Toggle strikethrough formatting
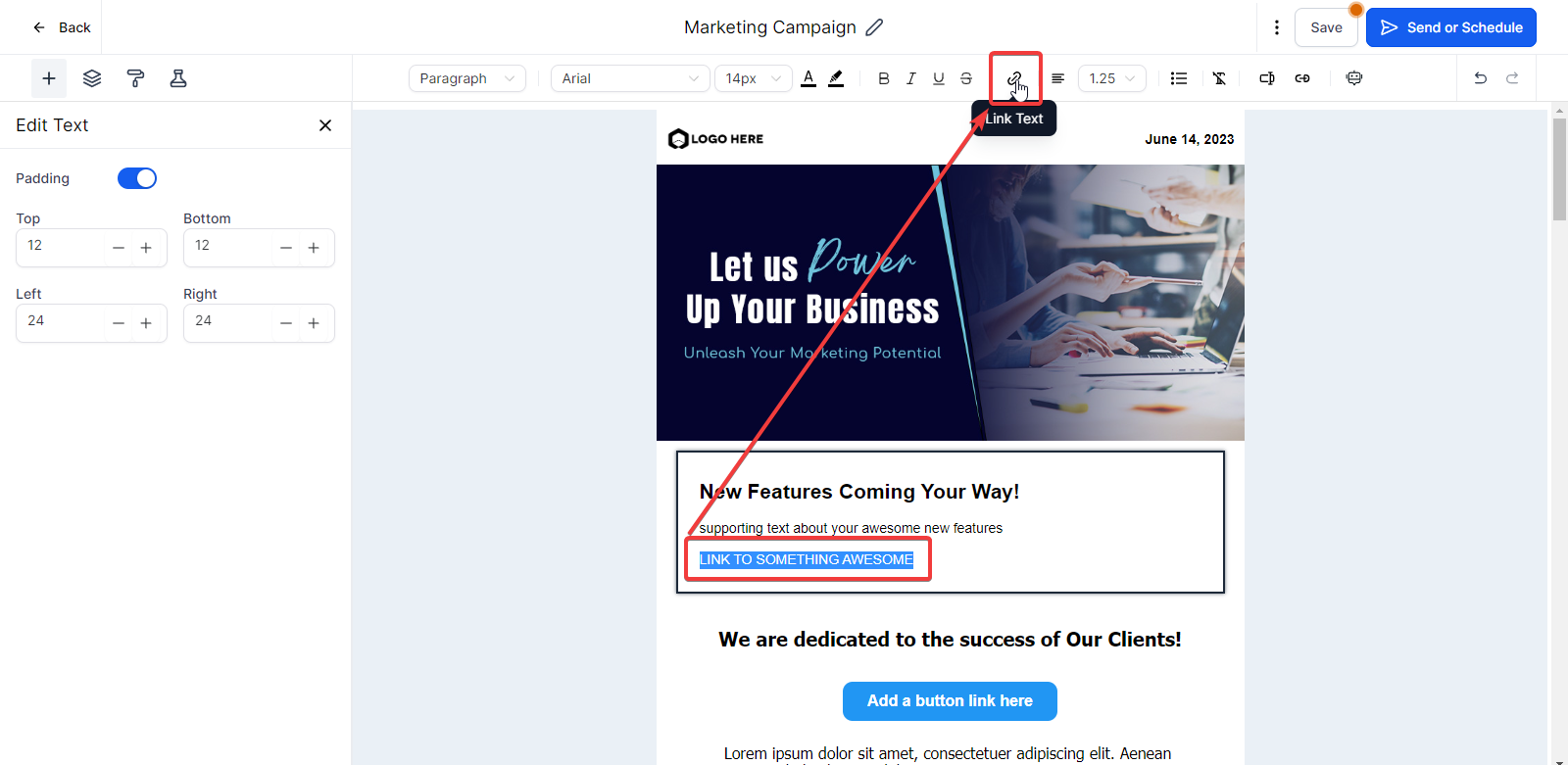Viewport: 1568px width, 765px height. [966, 78]
